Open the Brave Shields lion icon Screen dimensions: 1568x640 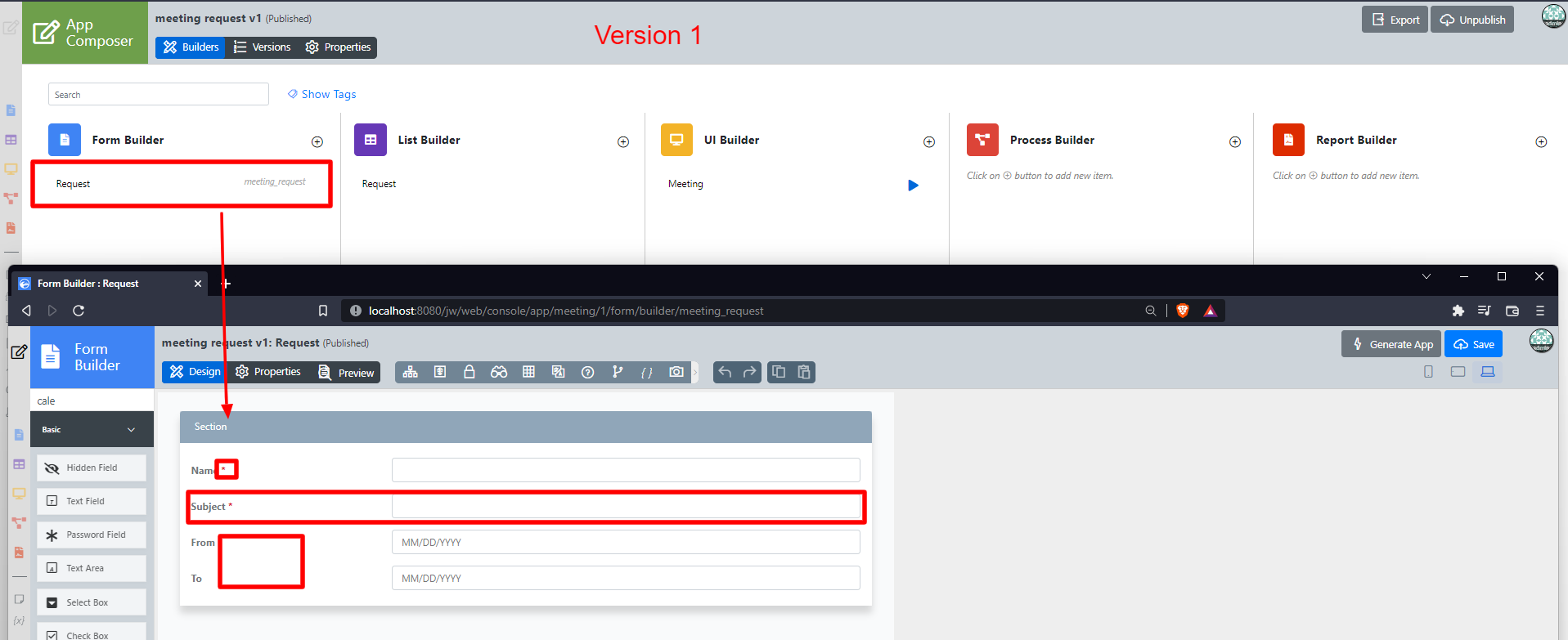point(1182,311)
